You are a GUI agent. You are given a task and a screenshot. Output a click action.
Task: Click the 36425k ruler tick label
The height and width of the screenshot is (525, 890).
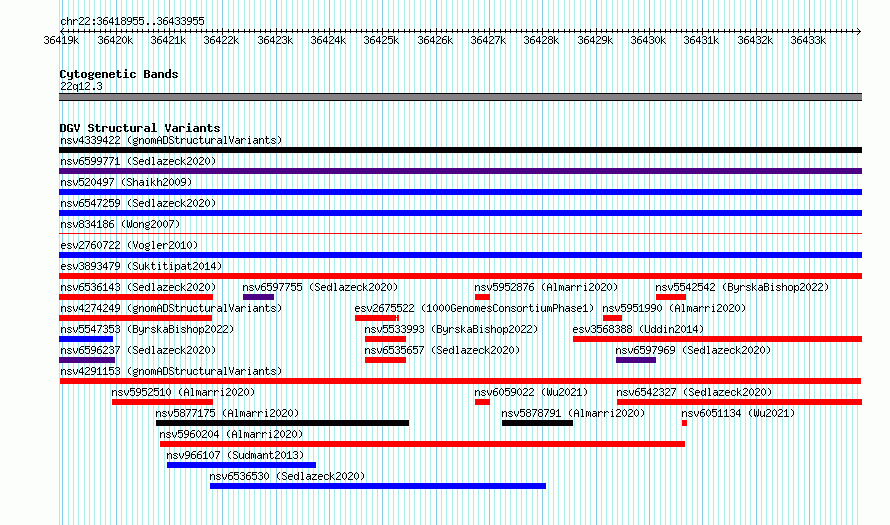pyautogui.click(x=381, y=40)
